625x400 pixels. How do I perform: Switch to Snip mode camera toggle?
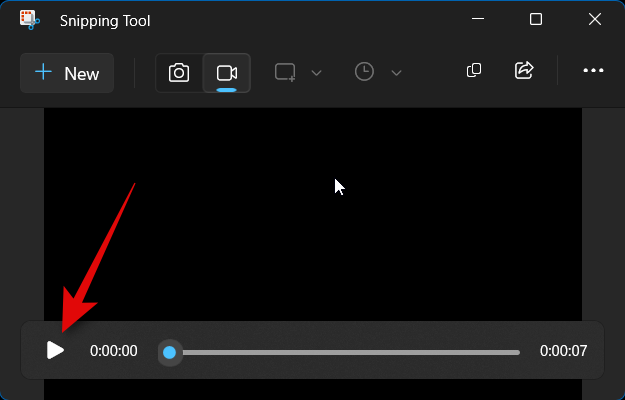coord(179,73)
